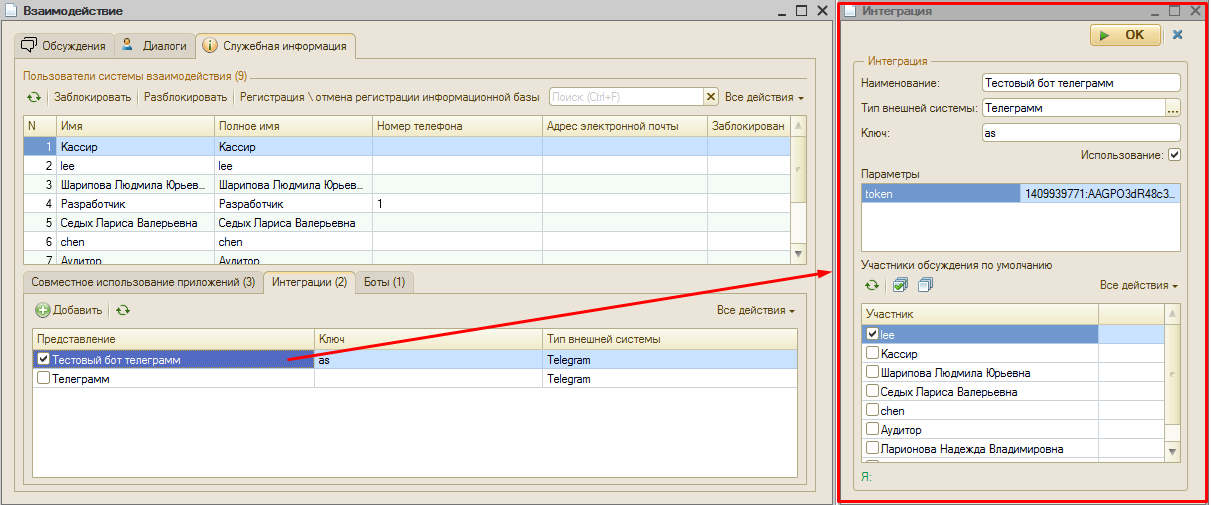Click the Служебная информация info icon

[208, 45]
